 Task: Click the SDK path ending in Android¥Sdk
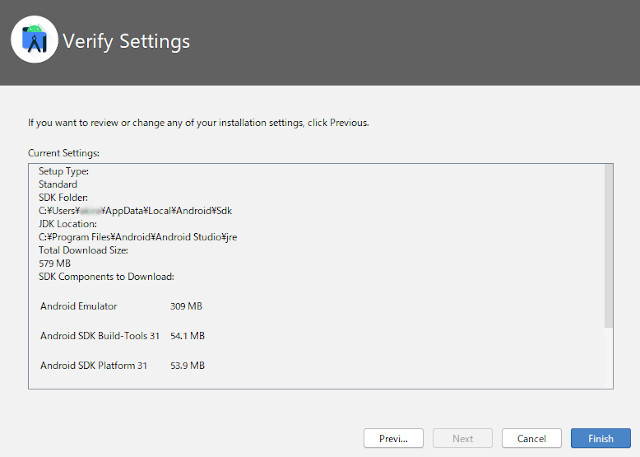tap(135, 211)
